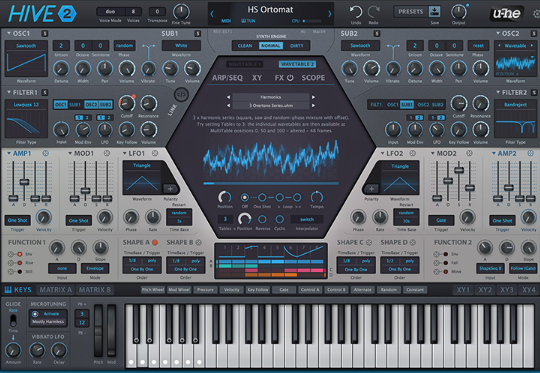This screenshot has height=373, width=540.
Task: Open voice mode duo dropdown
Action: click(110, 11)
